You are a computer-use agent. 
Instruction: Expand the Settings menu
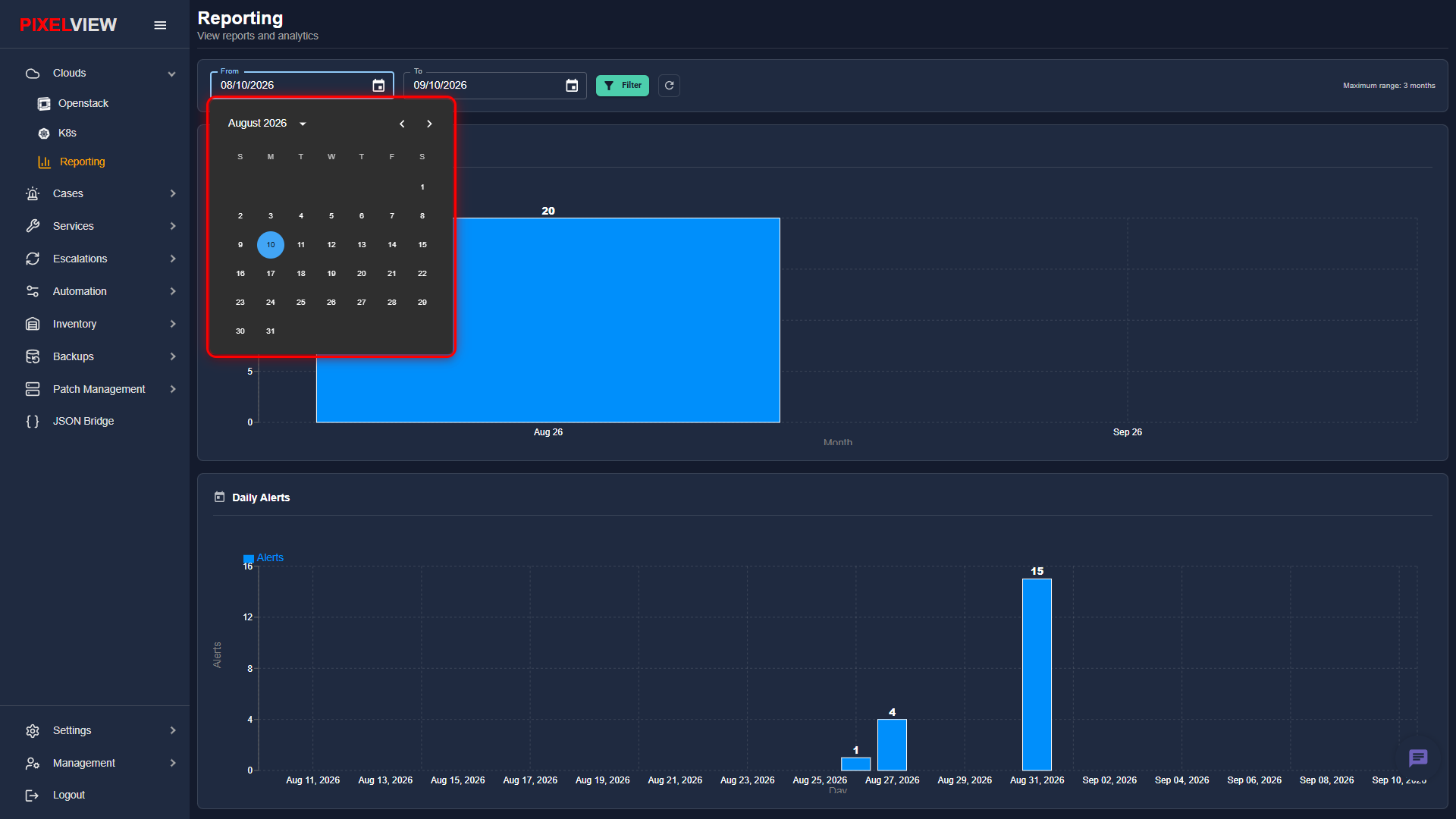pos(173,730)
